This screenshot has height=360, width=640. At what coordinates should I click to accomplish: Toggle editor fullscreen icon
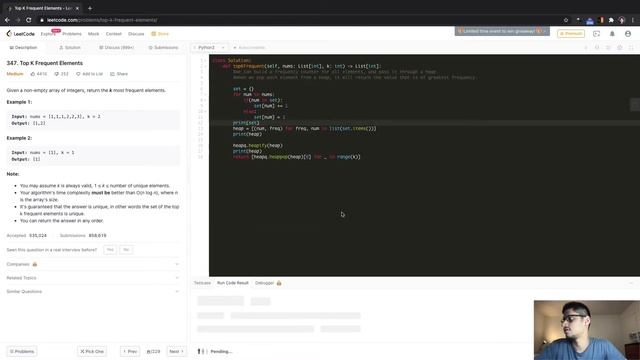coord(631,48)
